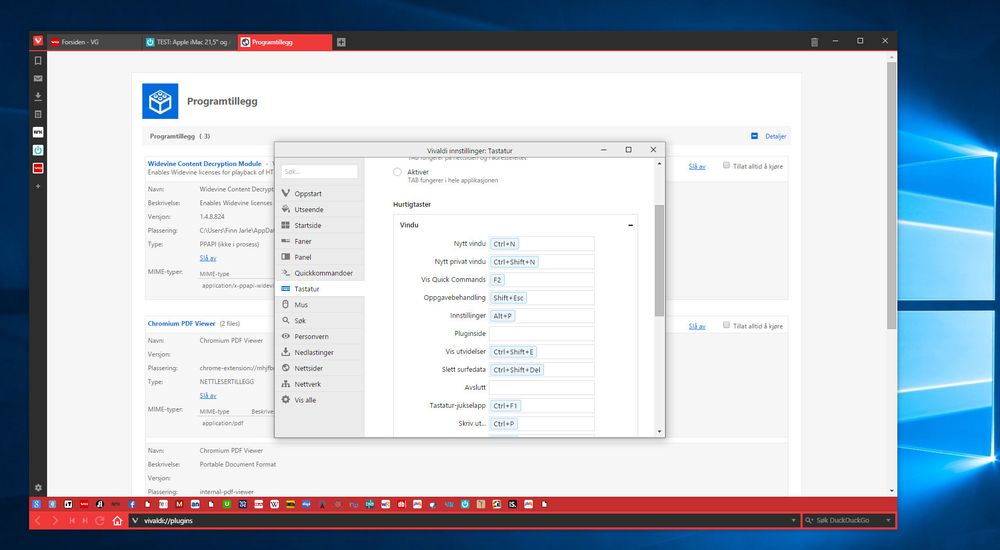
Task: Open Quickkommandoer settings section
Action: 320,273
